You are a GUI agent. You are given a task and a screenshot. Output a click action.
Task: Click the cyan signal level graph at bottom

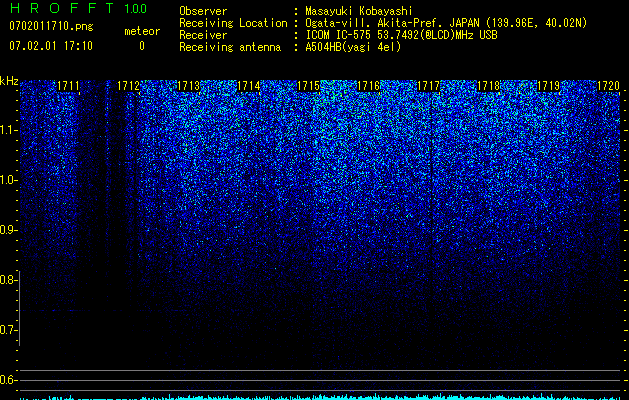pyautogui.click(x=320, y=397)
